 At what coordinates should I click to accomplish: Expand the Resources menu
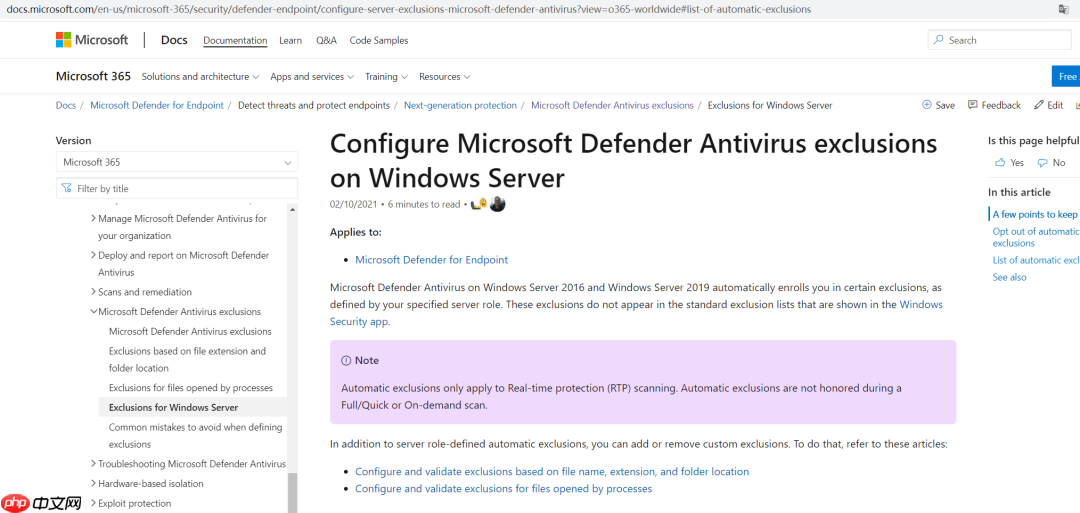tap(444, 76)
